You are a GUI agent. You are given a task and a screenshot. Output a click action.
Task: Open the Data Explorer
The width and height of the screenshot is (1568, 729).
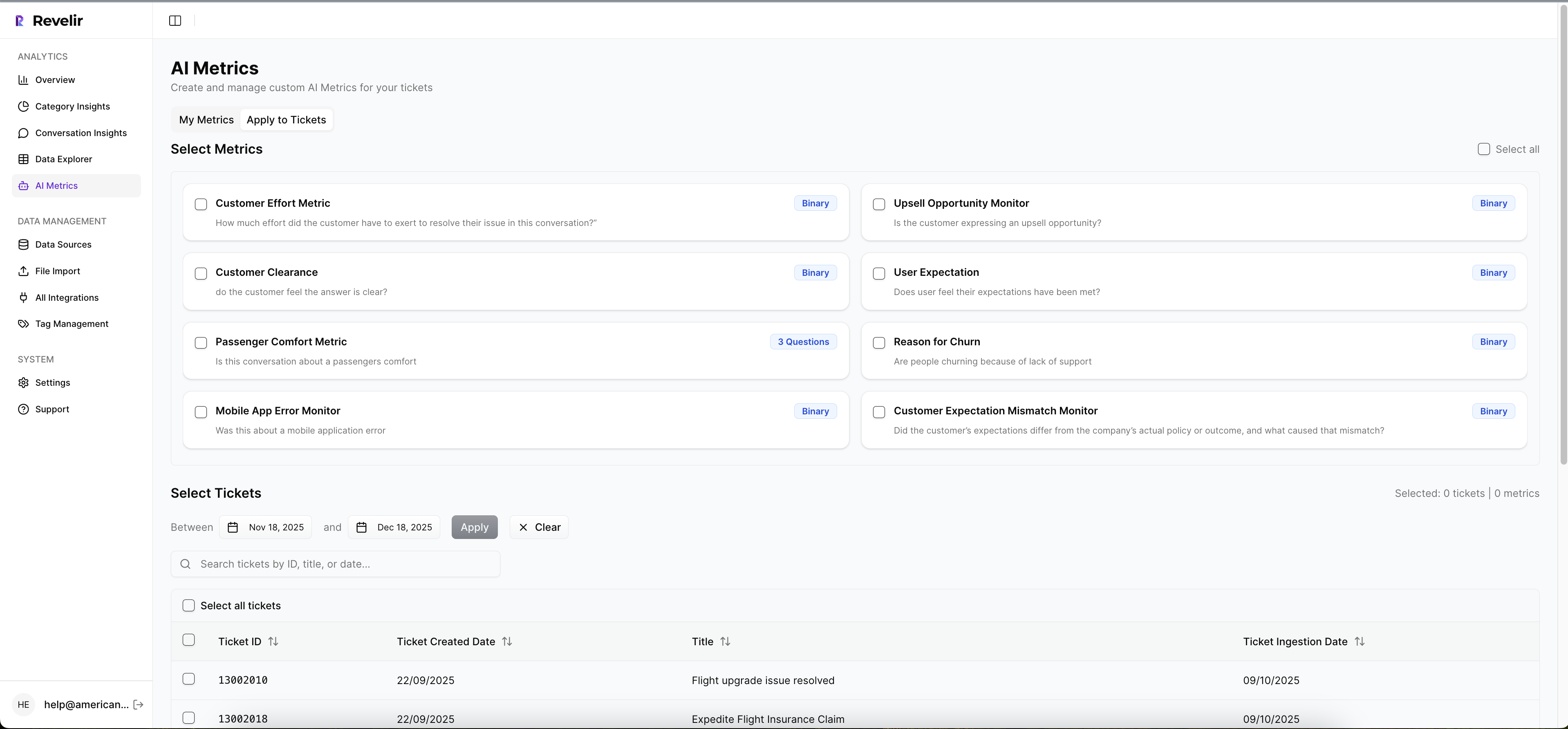coord(64,158)
